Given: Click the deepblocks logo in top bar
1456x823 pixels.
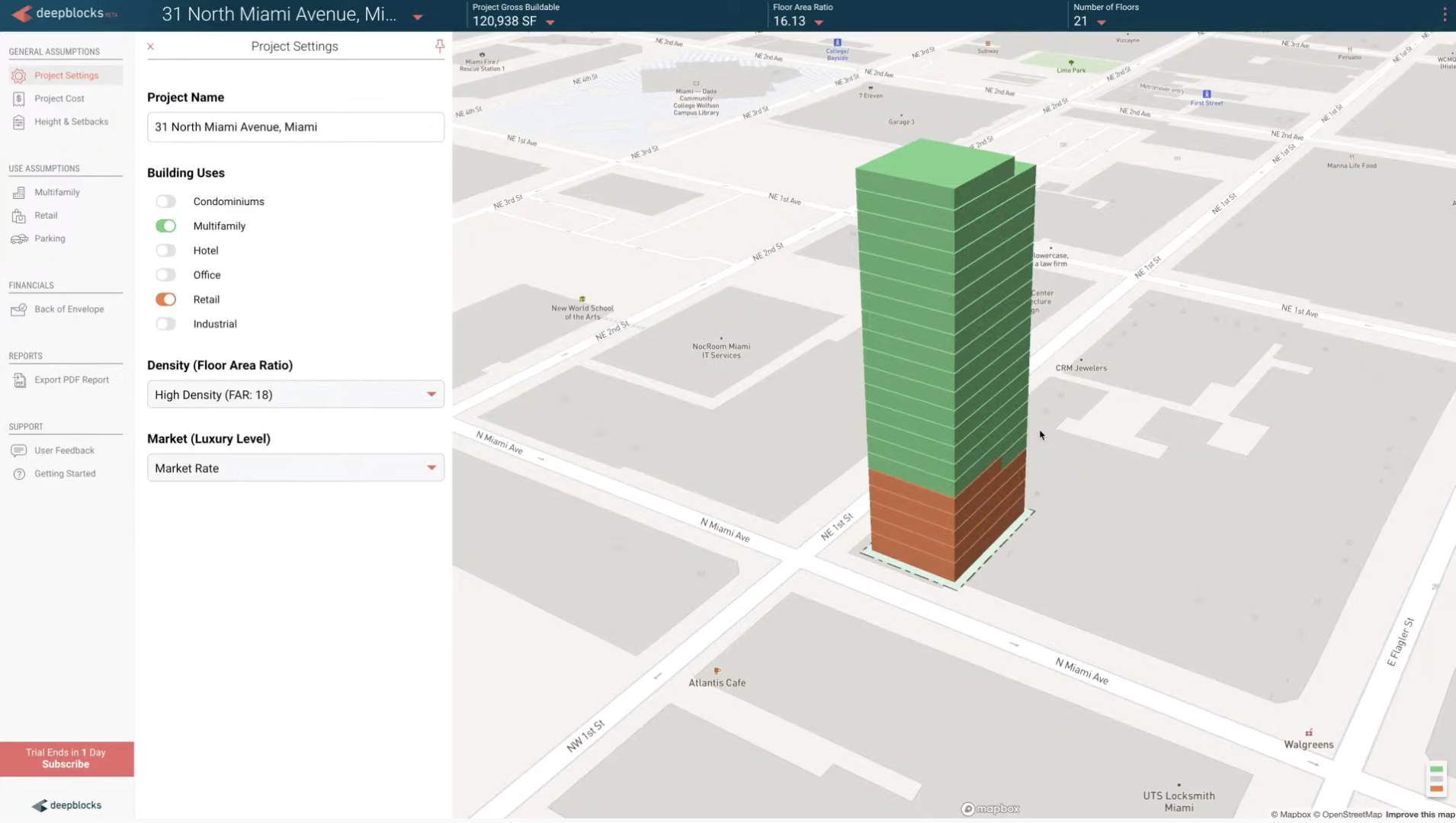Looking at the screenshot, I should pos(66,14).
